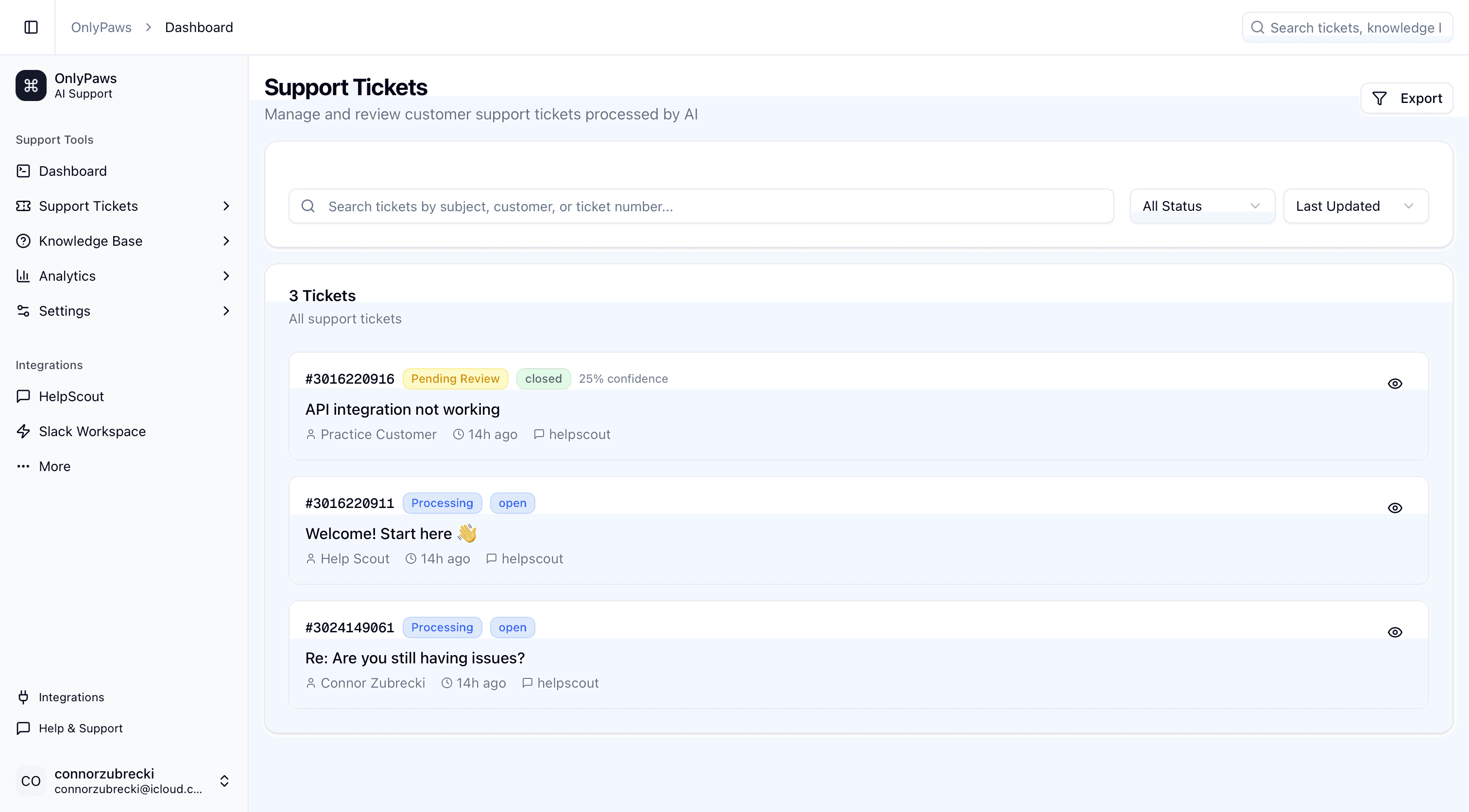Open Integrations plug icon at bottom
The height and width of the screenshot is (812, 1469).
pos(23,697)
